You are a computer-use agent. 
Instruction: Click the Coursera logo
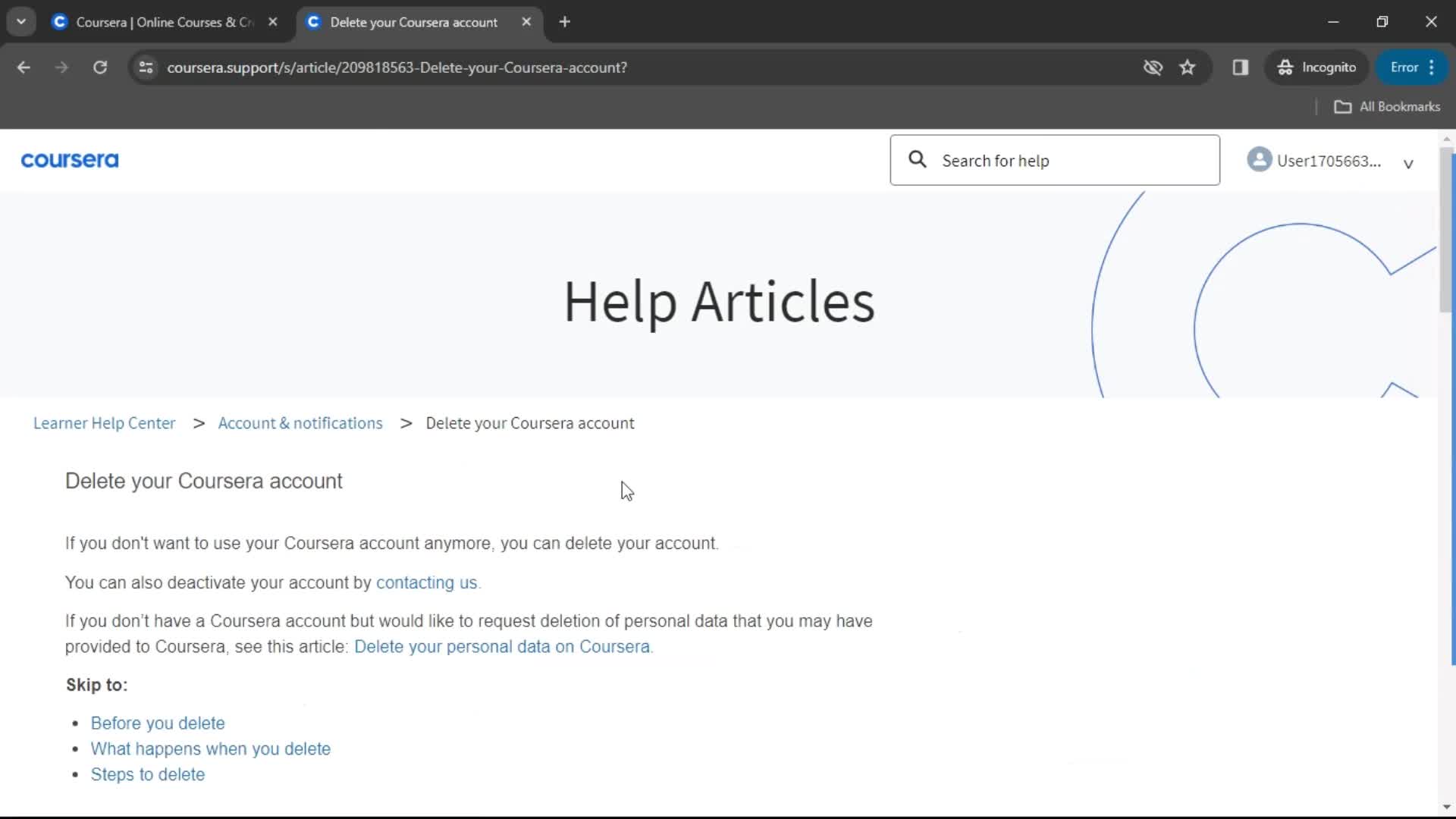[70, 160]
